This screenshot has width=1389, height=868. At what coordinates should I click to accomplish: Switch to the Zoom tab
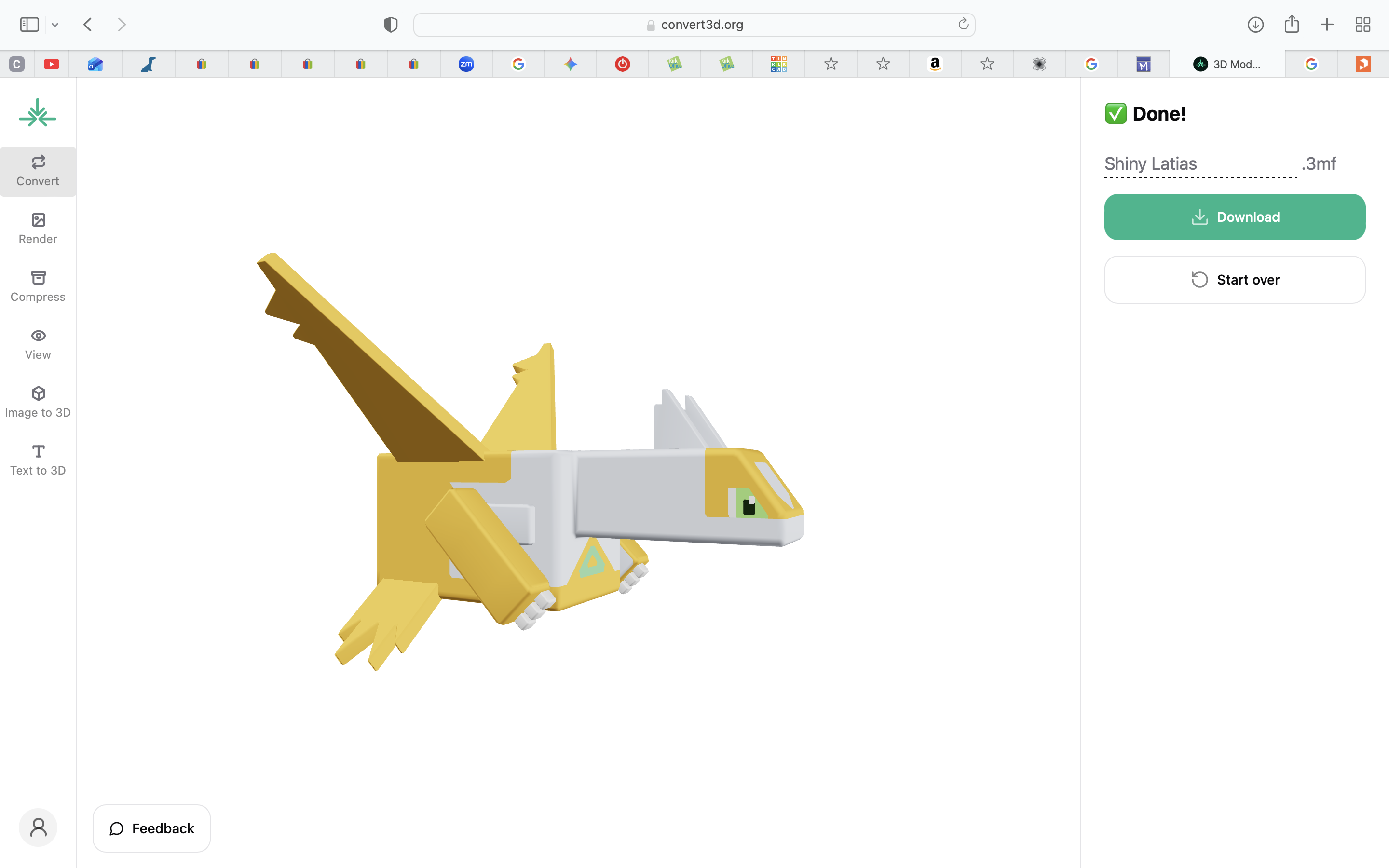tap(466, 64)
